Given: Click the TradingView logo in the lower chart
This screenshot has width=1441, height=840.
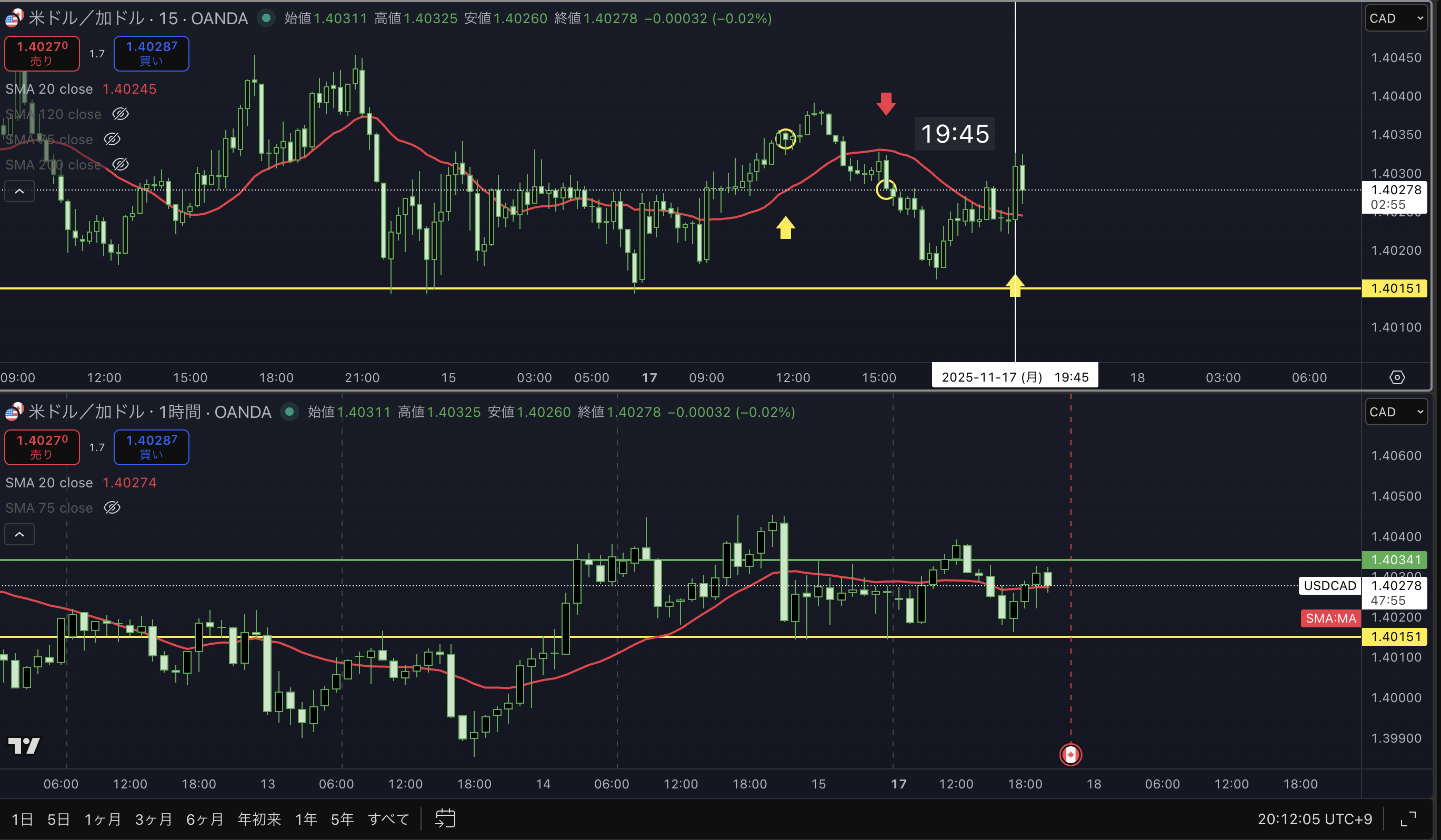Looking at the screenshot, I should [24, 745].
